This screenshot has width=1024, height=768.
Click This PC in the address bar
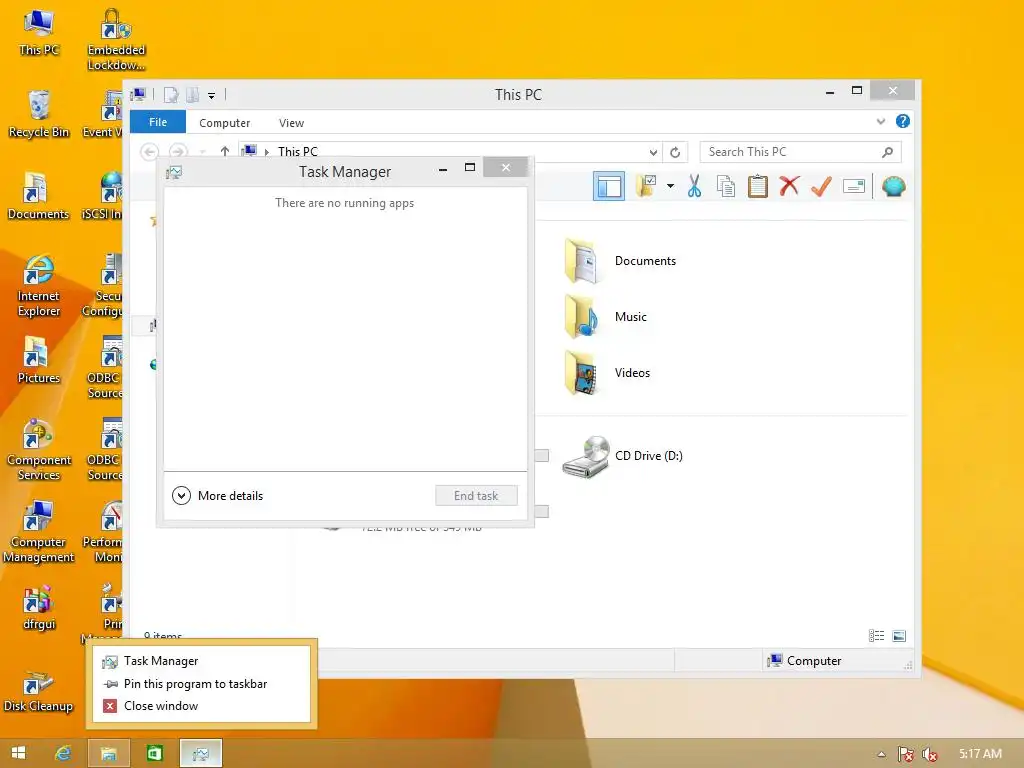pos(298,152)
